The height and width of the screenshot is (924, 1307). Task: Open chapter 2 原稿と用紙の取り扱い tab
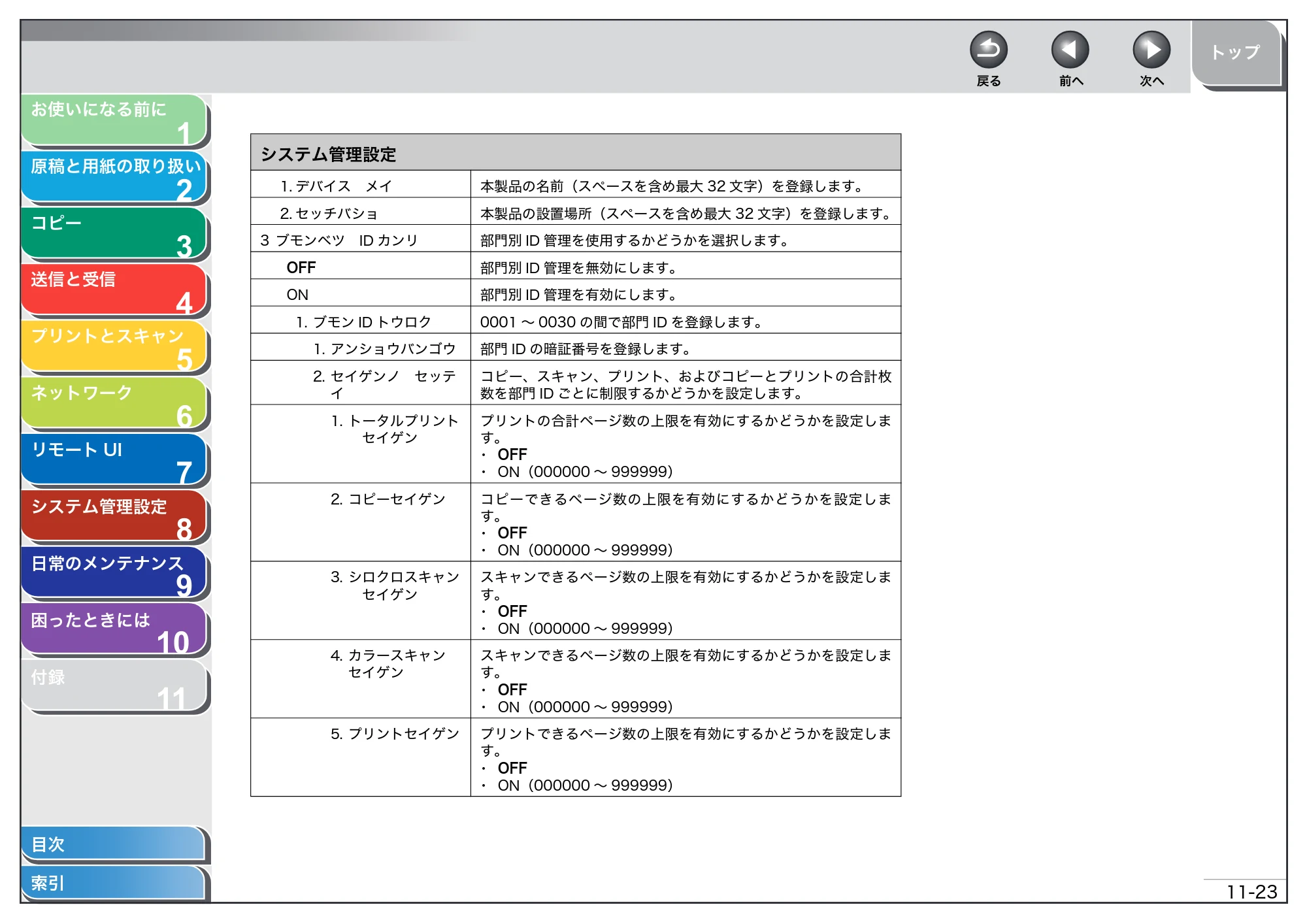point(114,176)
